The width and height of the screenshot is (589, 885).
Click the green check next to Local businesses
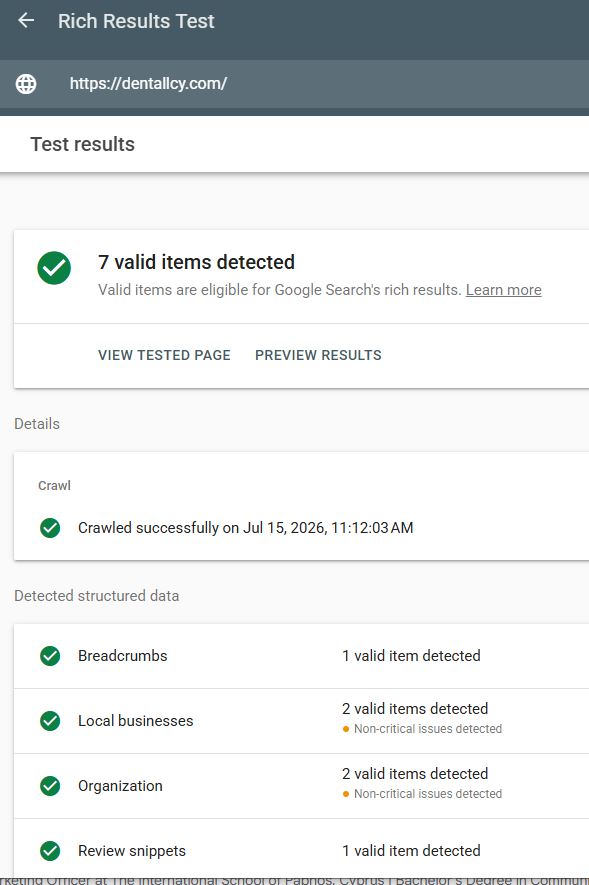click(50, 721)
